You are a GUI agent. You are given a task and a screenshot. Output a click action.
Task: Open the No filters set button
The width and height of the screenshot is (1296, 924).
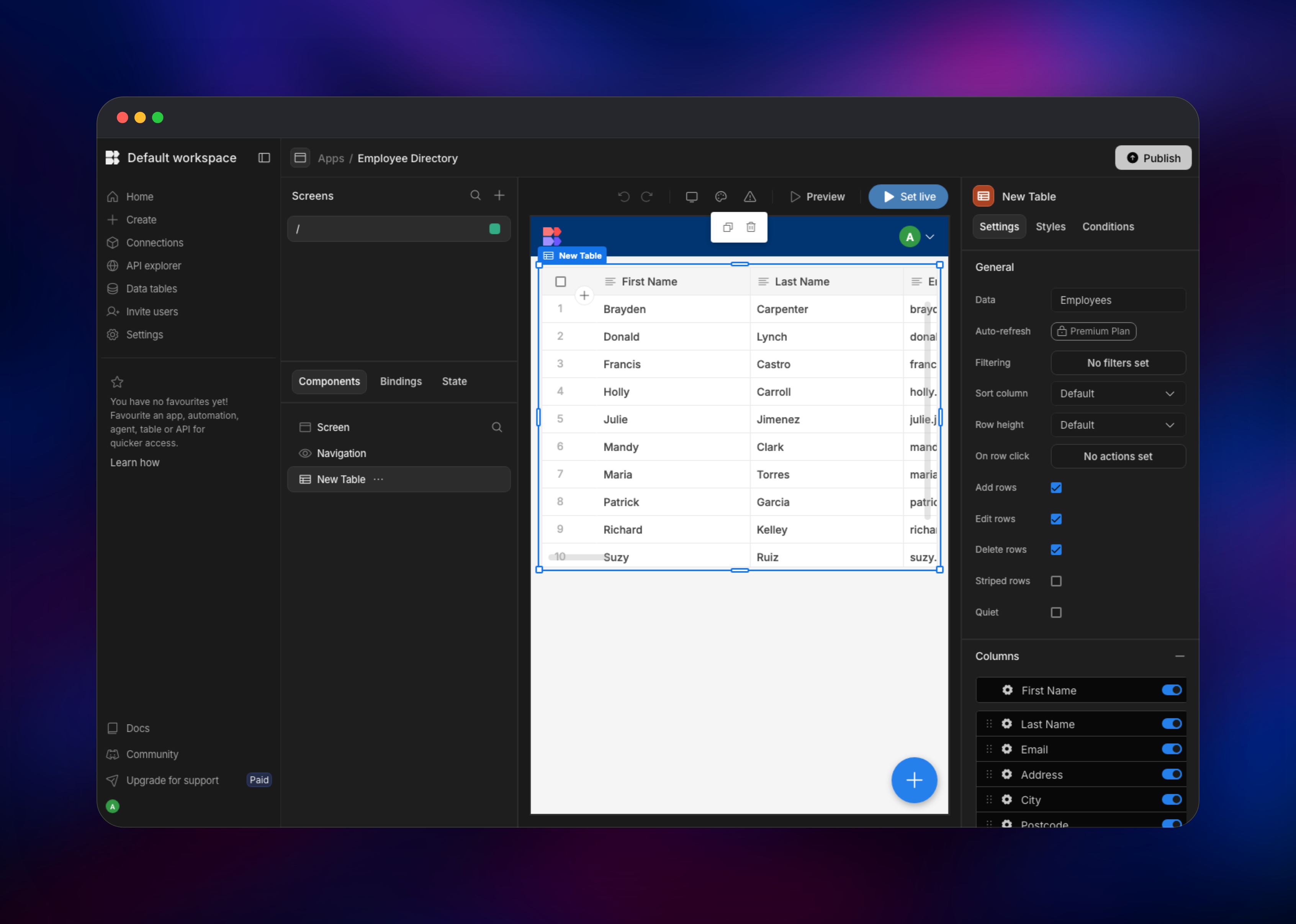[1118, 363]
